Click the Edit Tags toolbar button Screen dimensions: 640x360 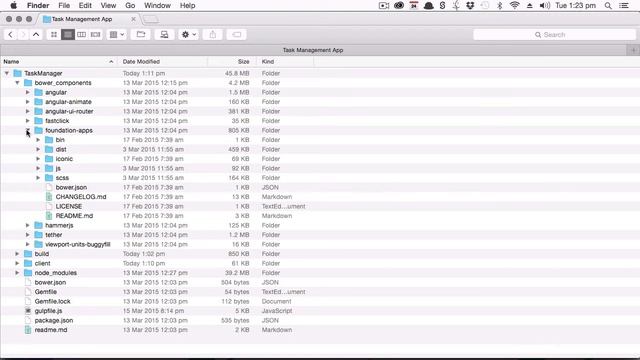click(236, 35)
